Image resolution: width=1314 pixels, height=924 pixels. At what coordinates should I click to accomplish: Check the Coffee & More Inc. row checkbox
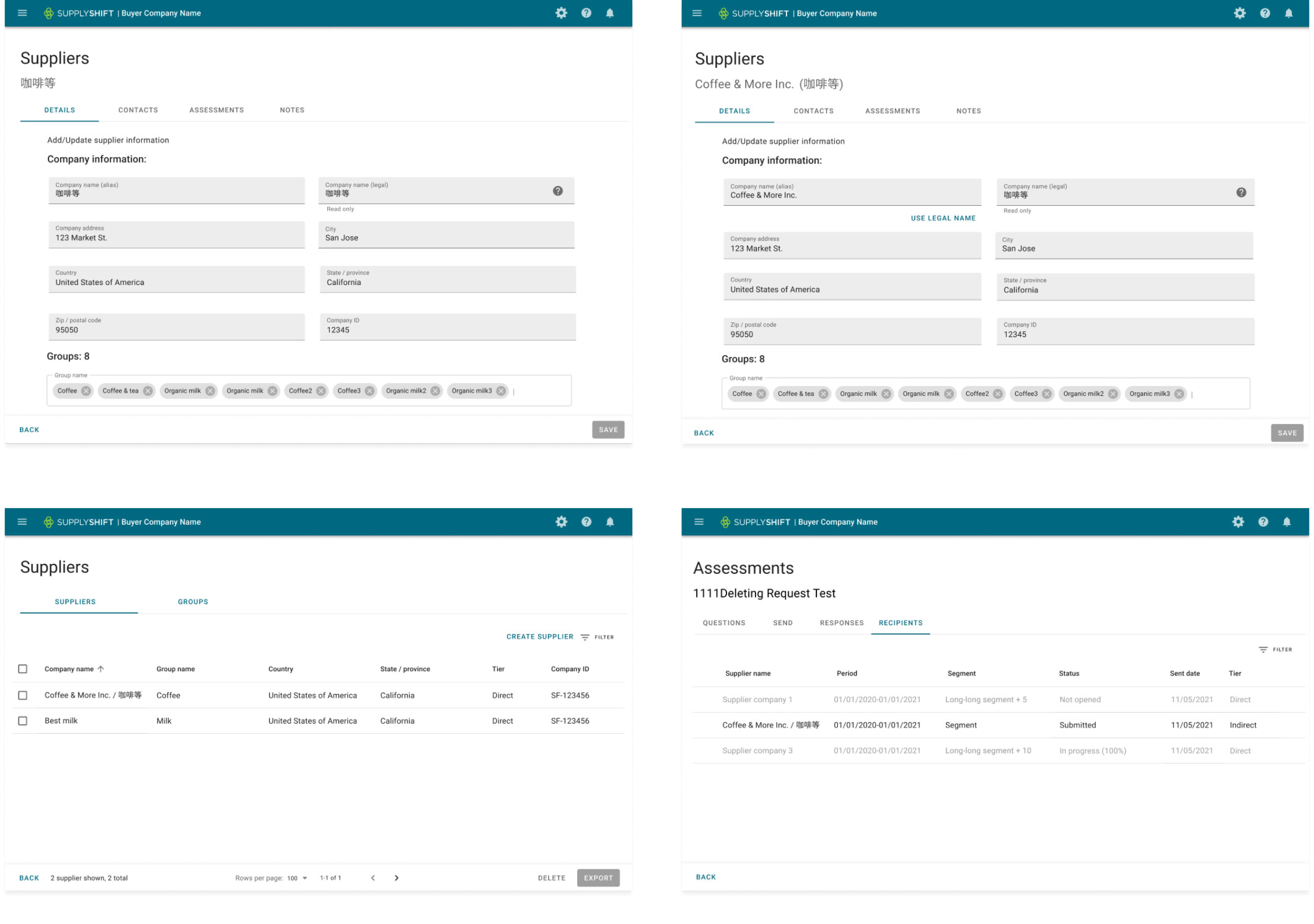[23, 695]
